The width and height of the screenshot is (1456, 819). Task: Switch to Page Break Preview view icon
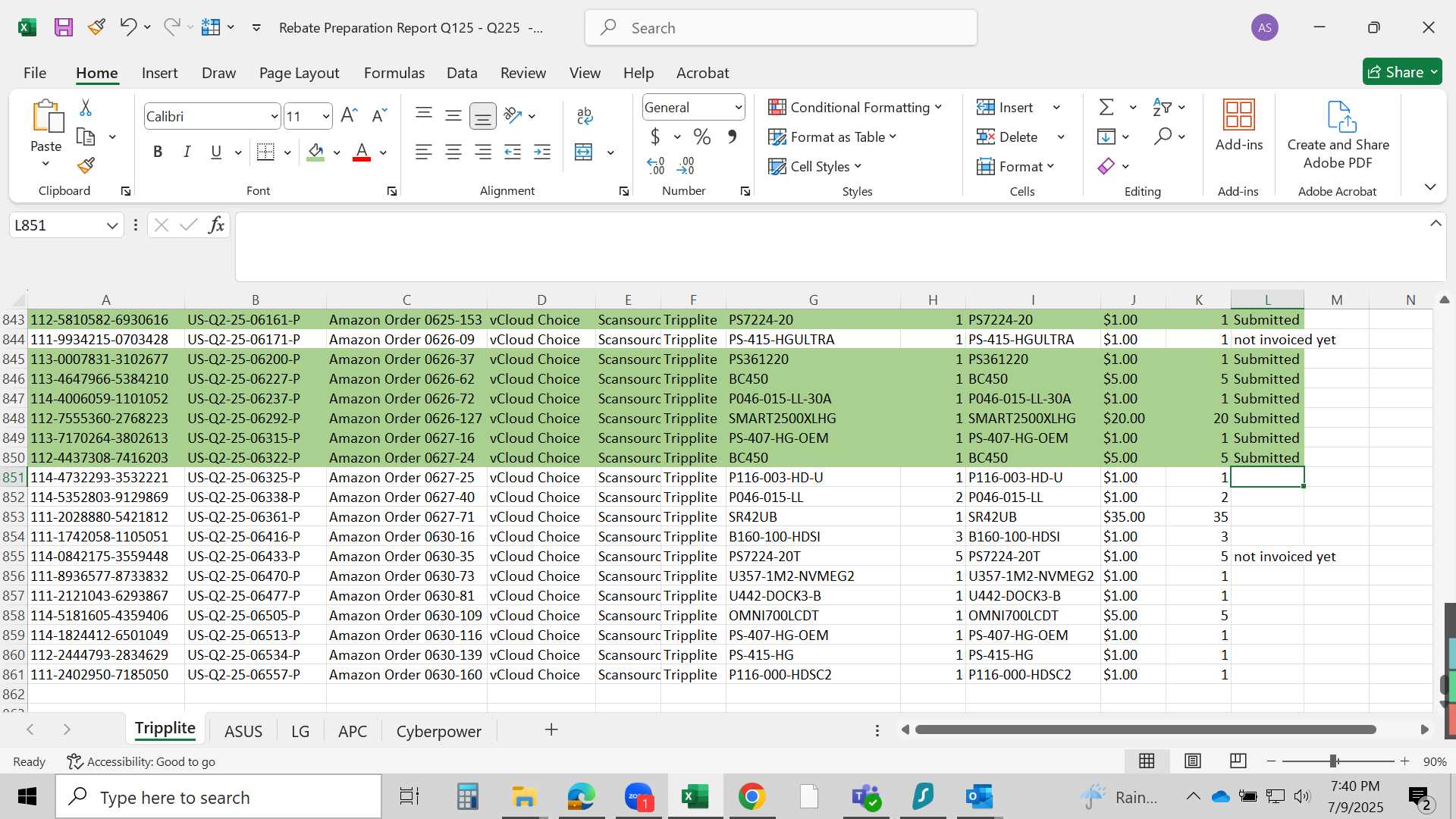pos(1238,761)
